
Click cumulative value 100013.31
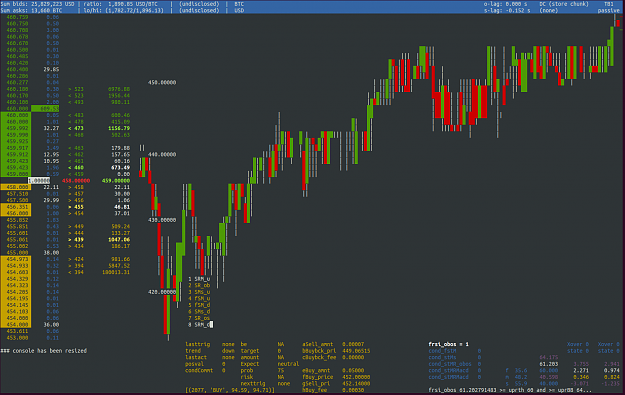pyautogui.click(x=116, y=272)
